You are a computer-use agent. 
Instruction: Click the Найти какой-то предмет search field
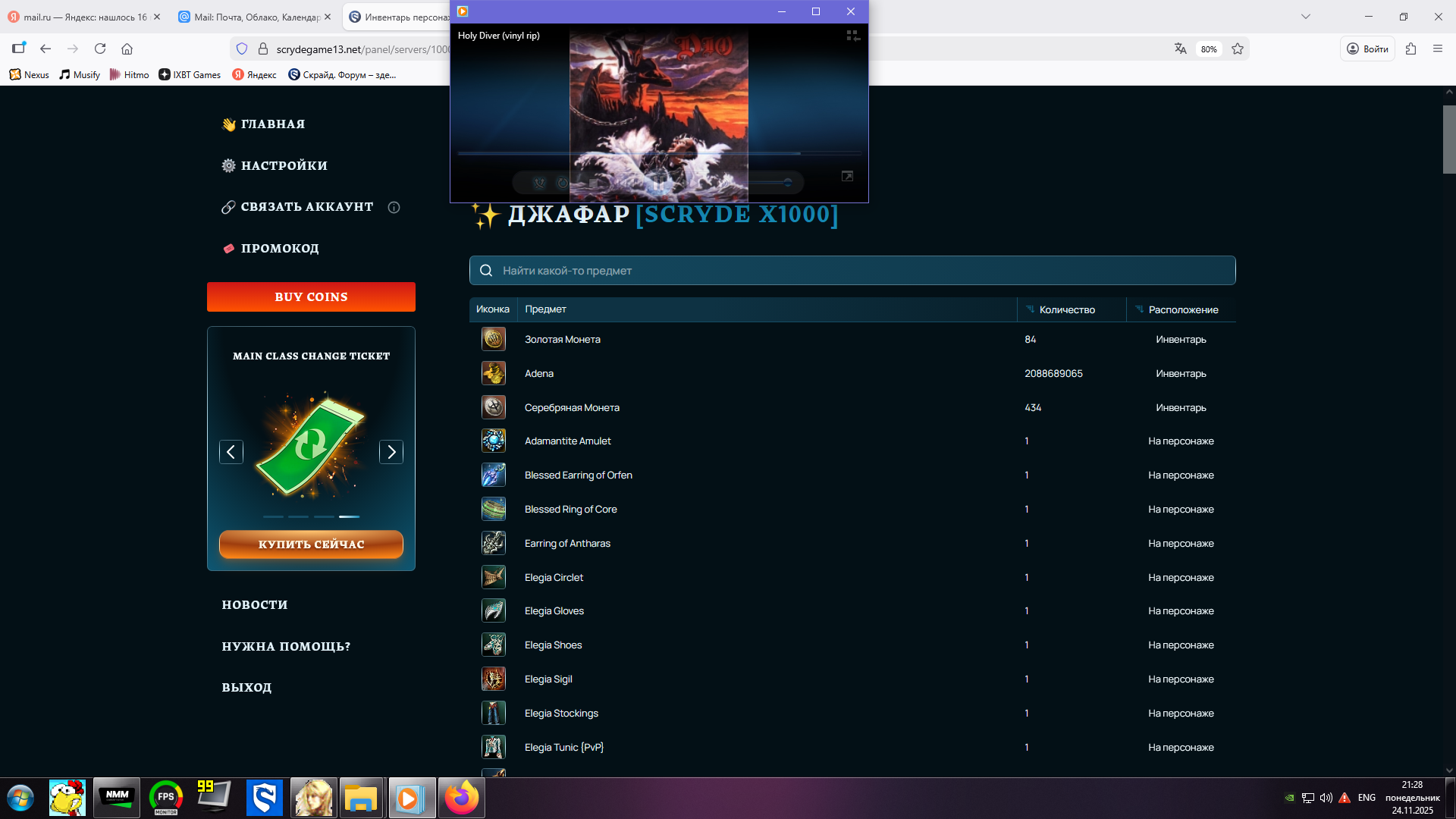coord(852,271)
